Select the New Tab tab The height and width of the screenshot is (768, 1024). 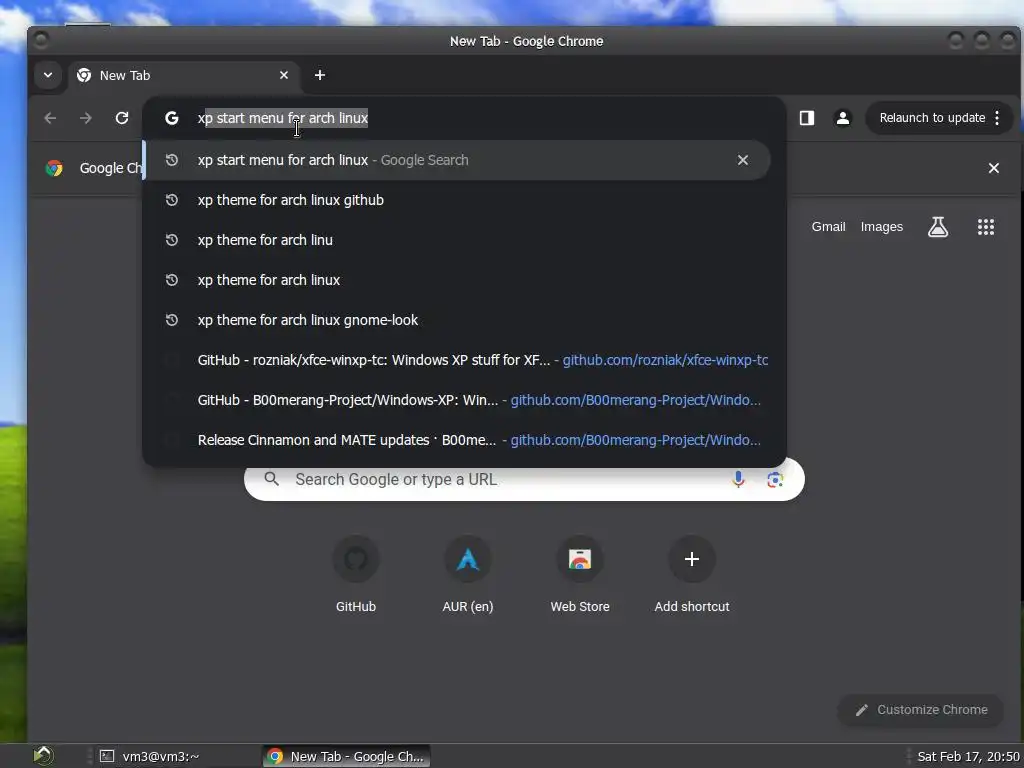coord(183,76)
